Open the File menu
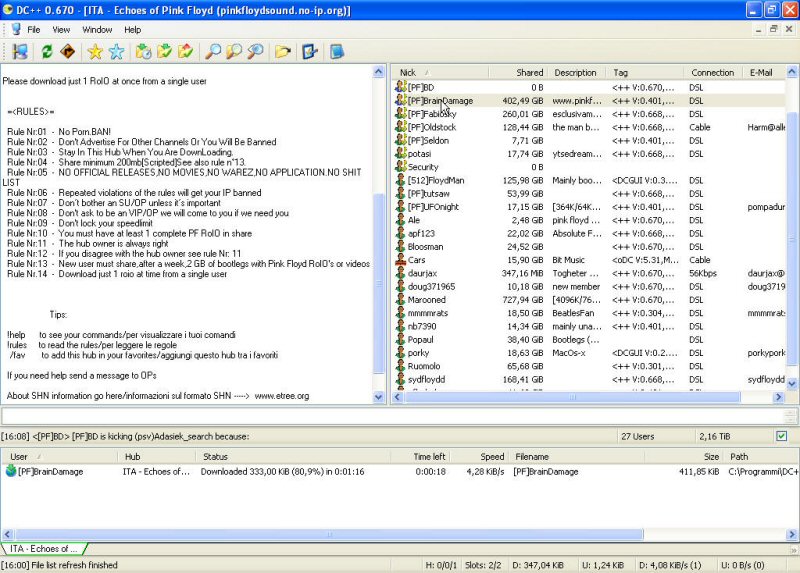Screen dimensions: 800x573 tap(34, 30)
